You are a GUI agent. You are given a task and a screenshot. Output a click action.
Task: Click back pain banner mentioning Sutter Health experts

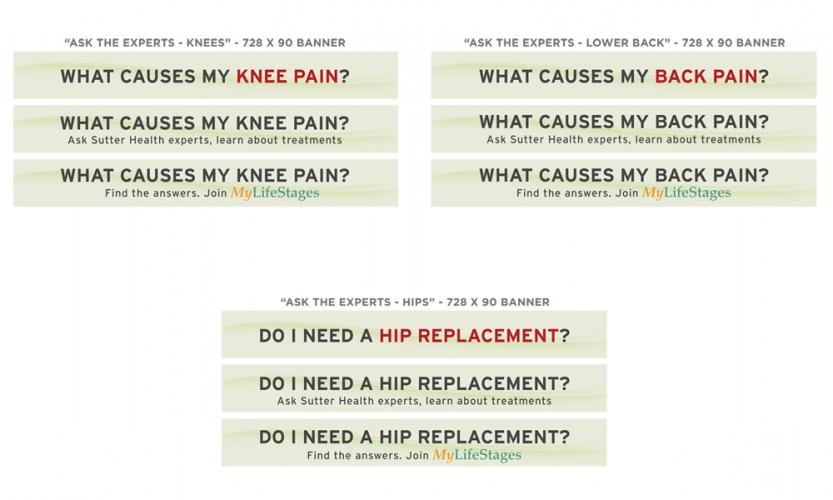(624, 129)
